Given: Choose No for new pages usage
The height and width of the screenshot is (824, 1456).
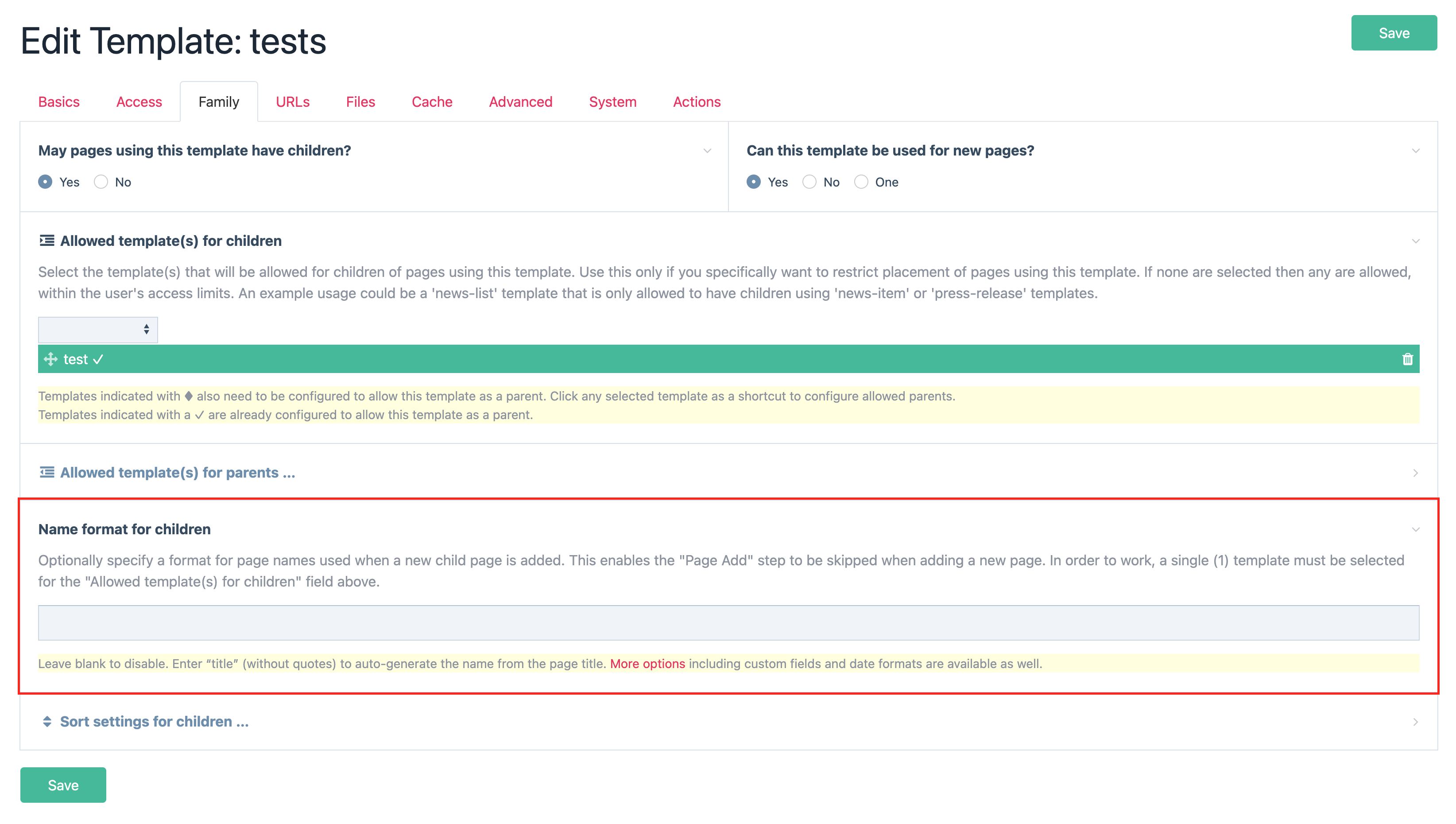Looking at the screenshot, I should (809, 182).
